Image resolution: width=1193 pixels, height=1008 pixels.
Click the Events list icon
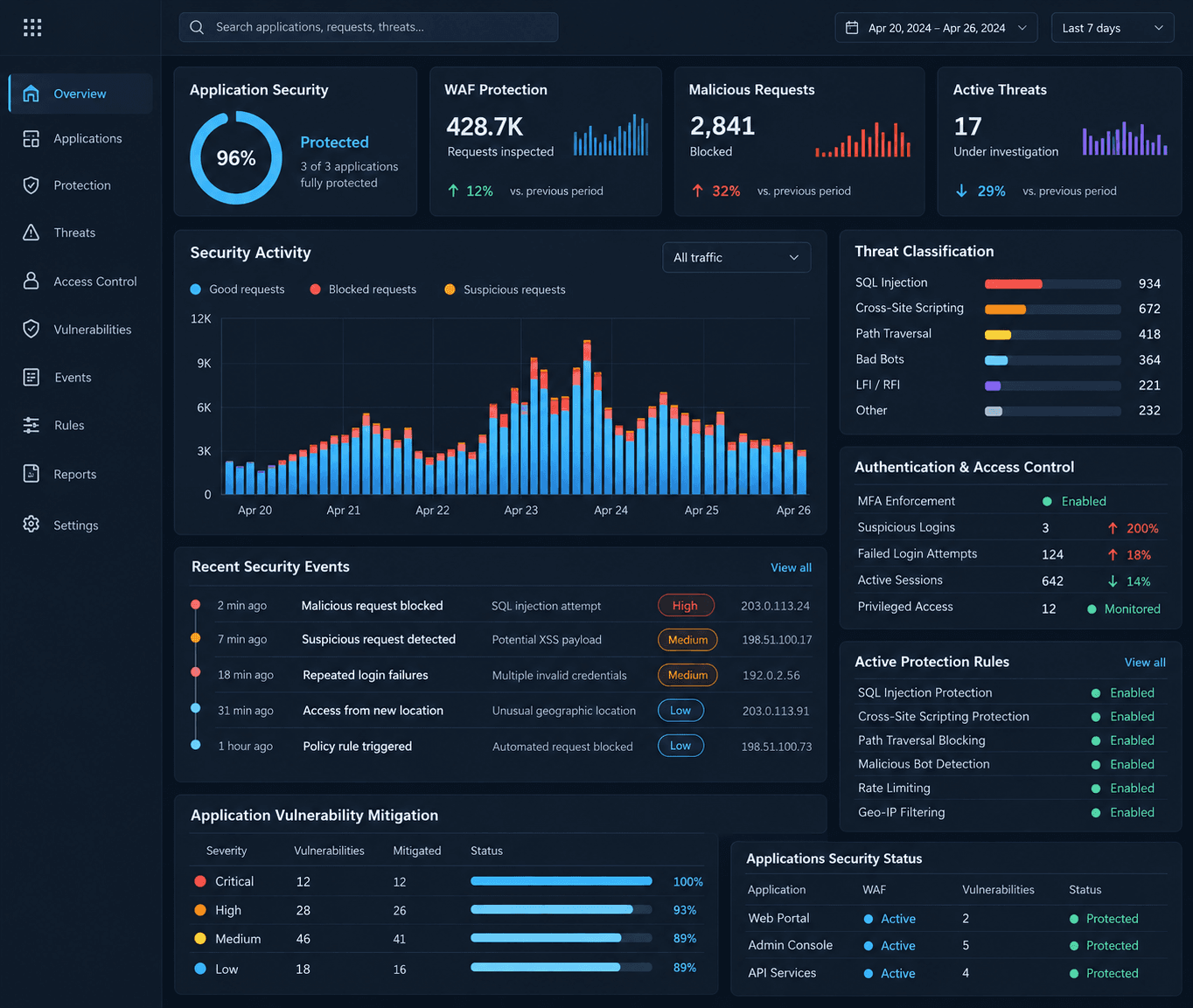pos(31,377)
